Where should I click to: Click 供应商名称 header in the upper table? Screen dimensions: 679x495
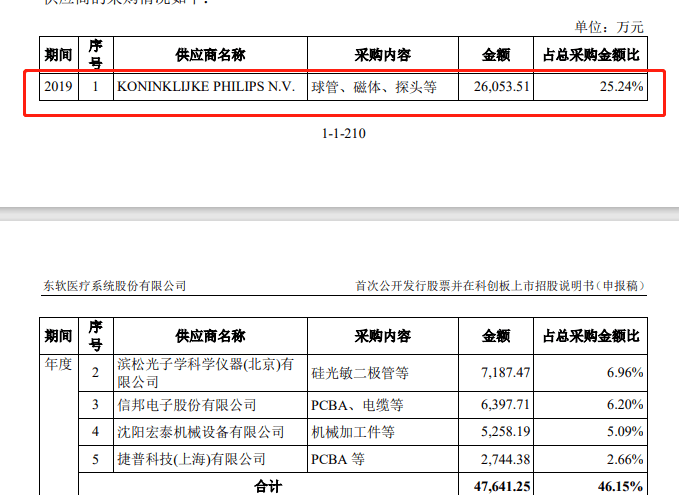coord(210,55)
